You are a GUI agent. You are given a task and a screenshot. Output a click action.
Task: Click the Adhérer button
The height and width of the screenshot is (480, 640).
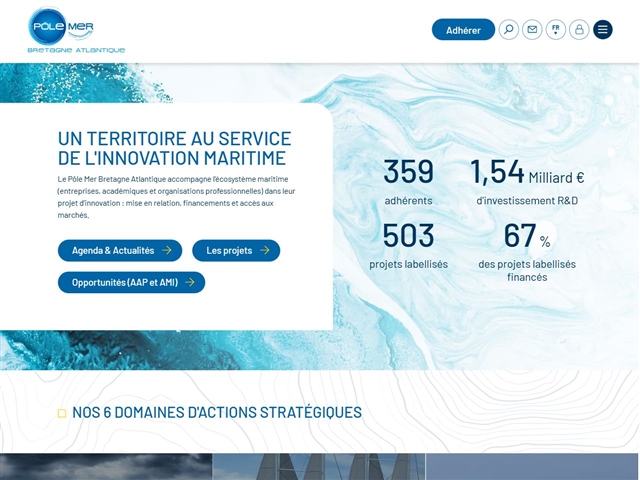pyautogui.click(x=463, y=30)
